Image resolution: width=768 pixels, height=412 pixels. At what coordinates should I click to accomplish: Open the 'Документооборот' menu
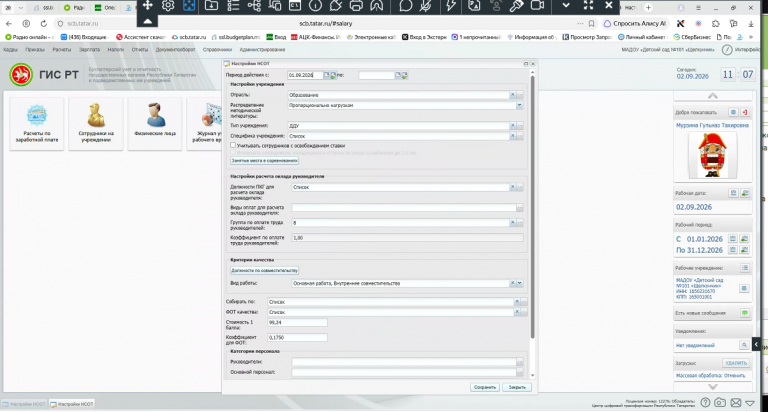(175, 49)
